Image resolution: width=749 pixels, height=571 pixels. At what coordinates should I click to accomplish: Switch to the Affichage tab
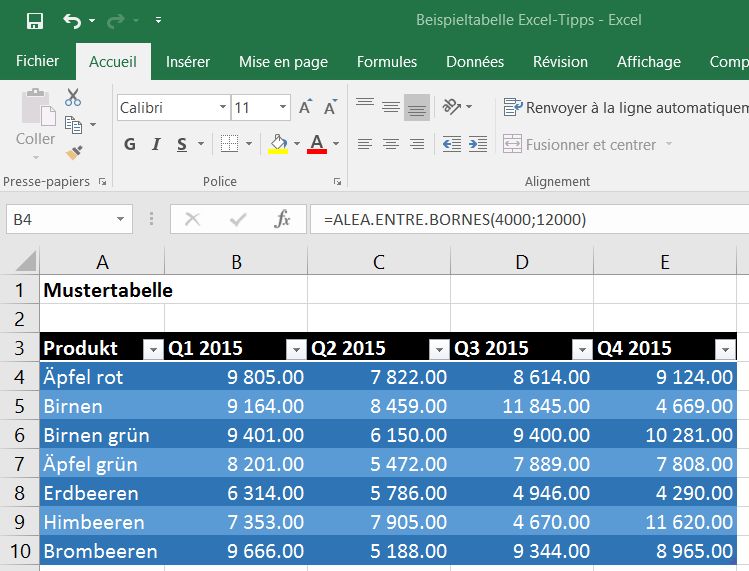(x=649, y=62)
